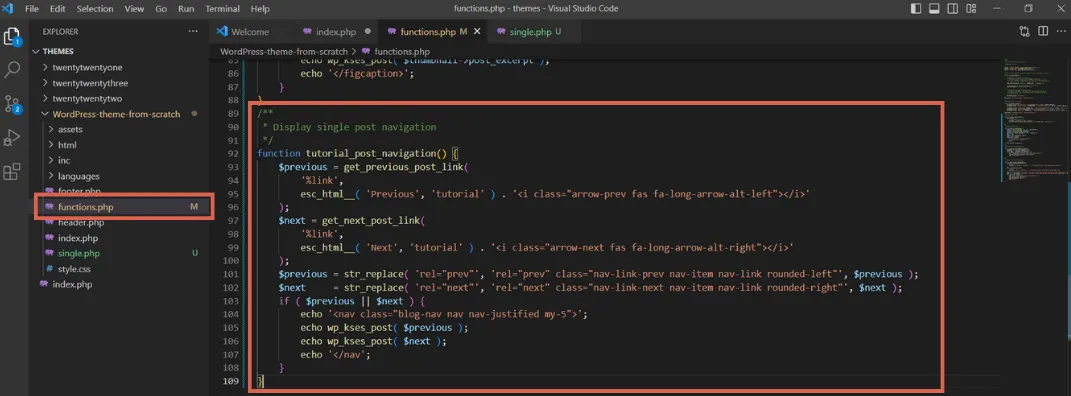The image size is (1071, 396).
Task: Open index.php inside WordPress-theme-from-scratch folder
Action: (78, 238)
